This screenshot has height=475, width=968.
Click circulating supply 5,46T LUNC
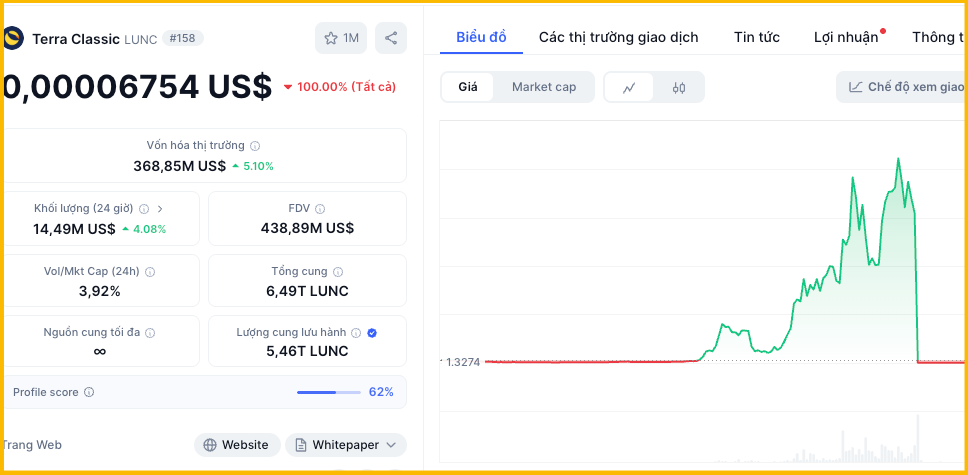pos(307,351)
